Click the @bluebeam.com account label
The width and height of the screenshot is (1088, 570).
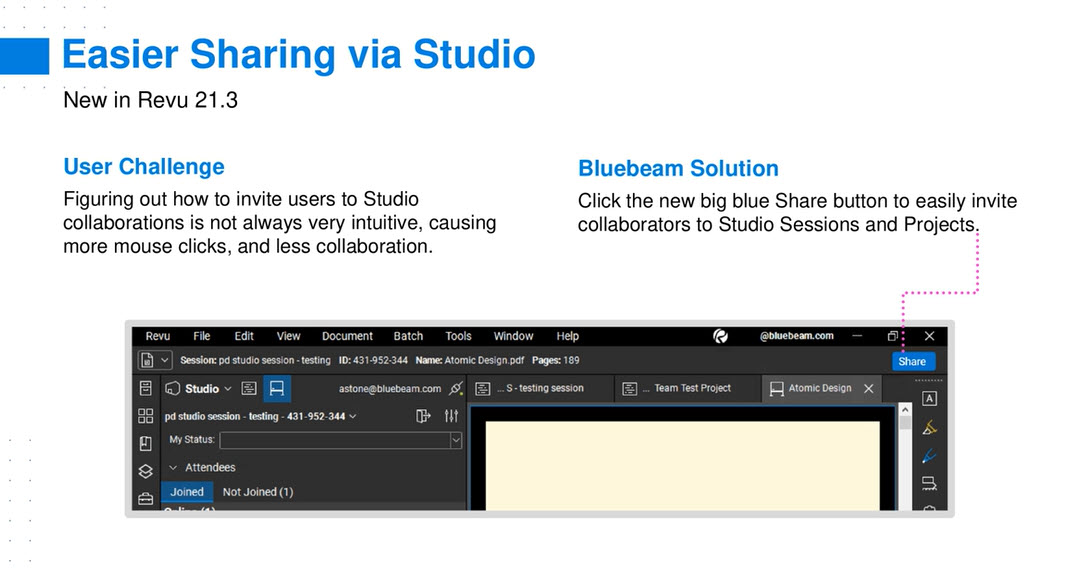coord(796,336)
